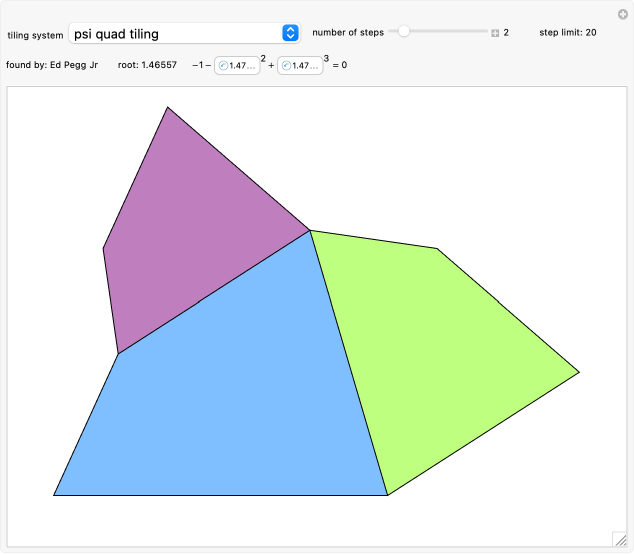Click the number of steps slider handle

point(404,32)
